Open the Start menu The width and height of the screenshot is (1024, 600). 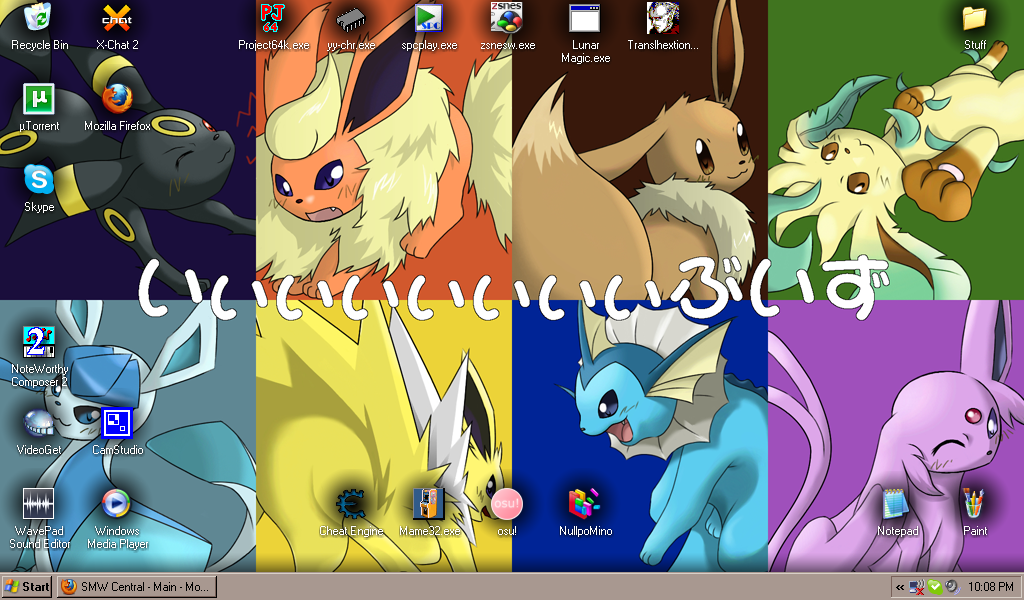point(27,586)
